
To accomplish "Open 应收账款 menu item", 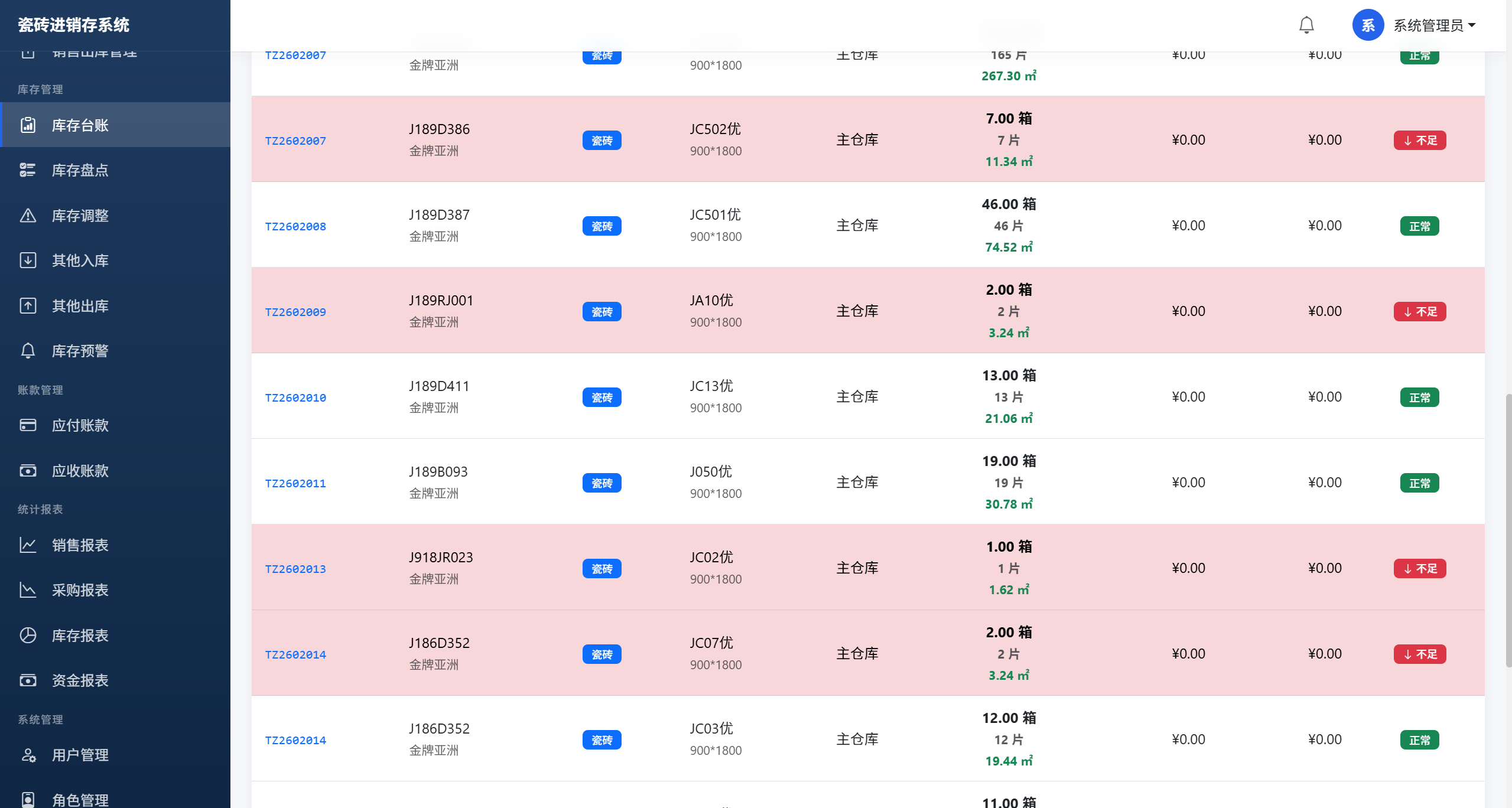I will pos(115,471).
